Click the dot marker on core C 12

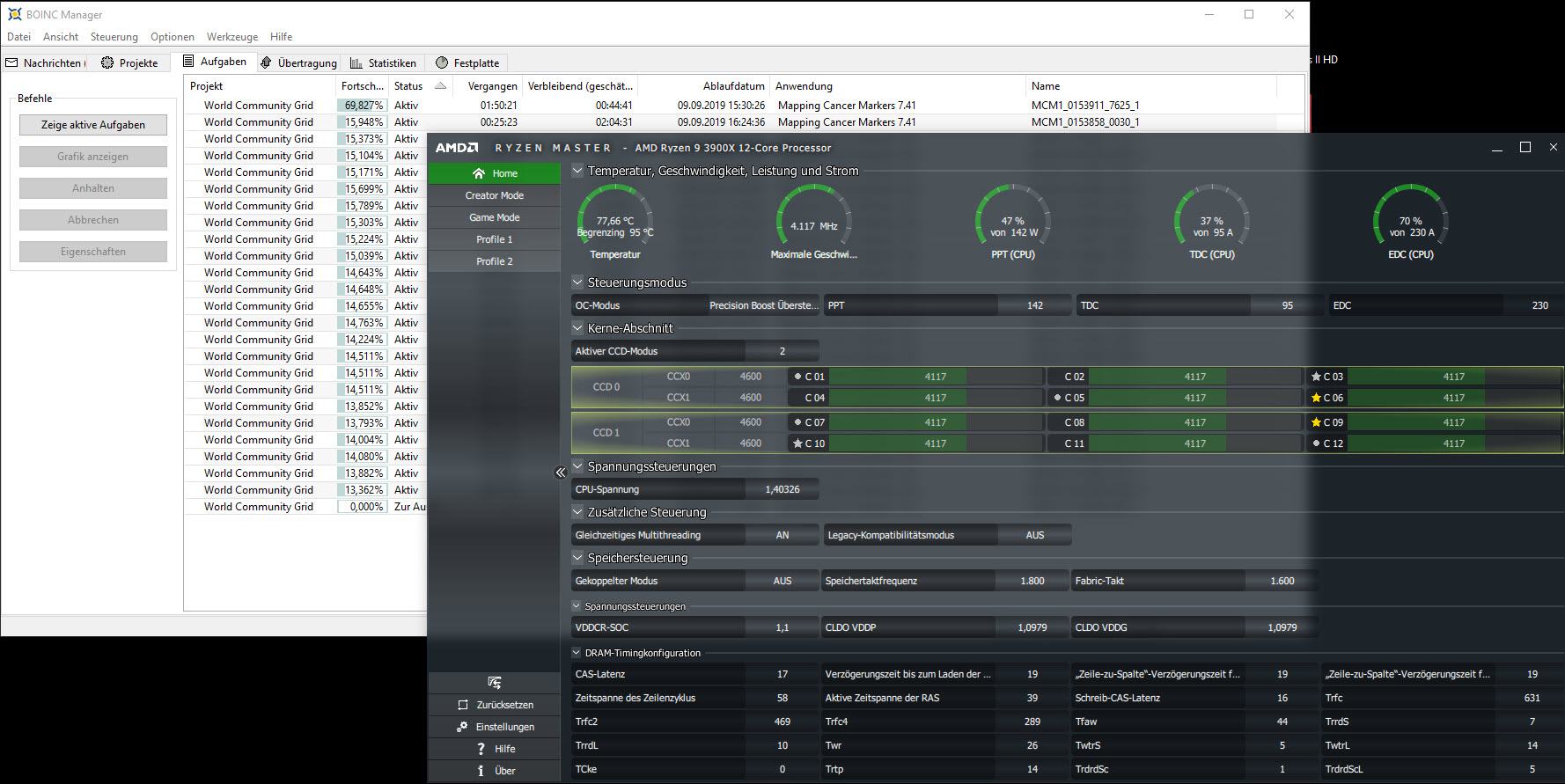[1316, 443]
